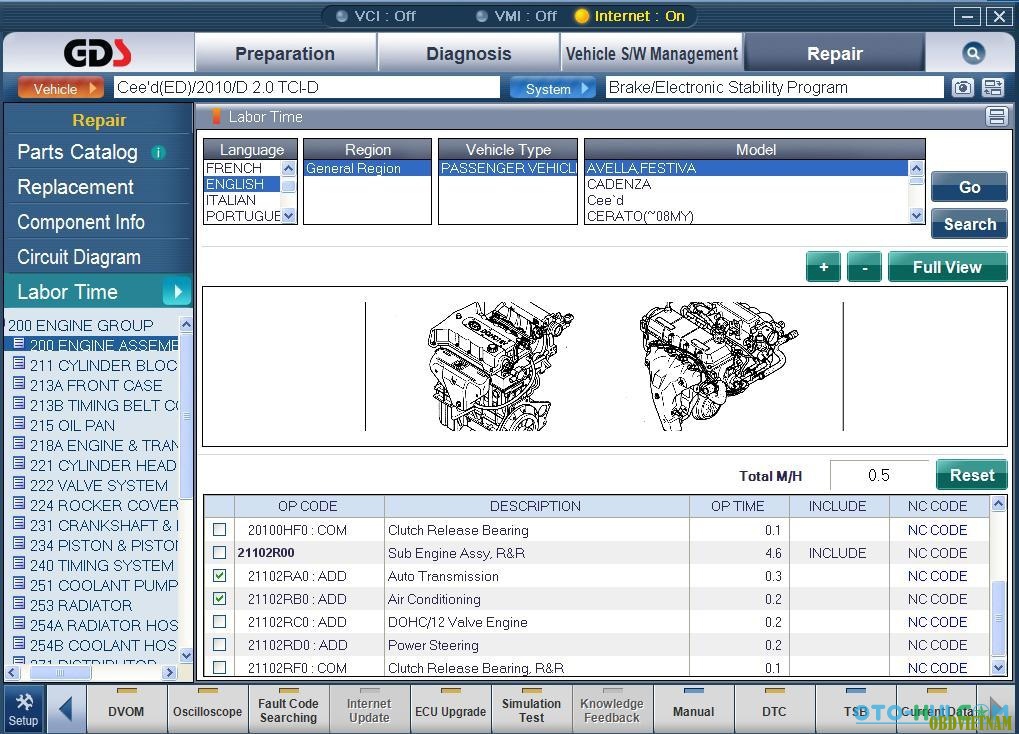Click the GDS logo

pos(97,53)
